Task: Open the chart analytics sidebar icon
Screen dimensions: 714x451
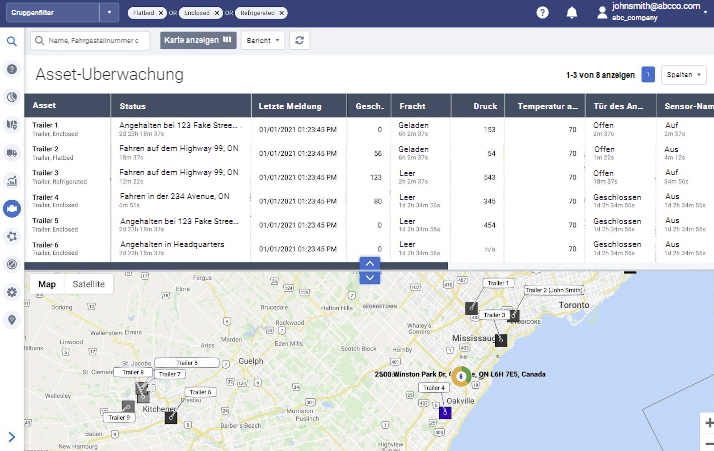Action: point(12,181)
